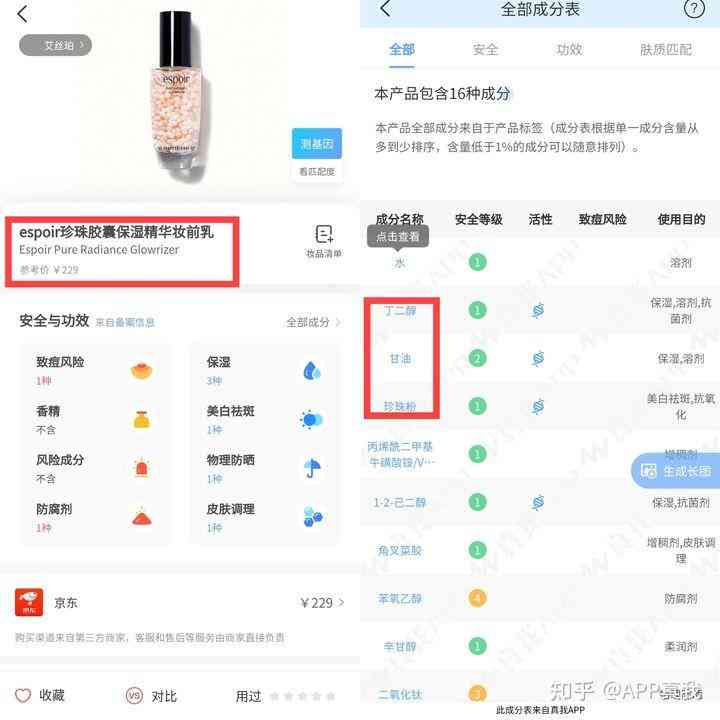The height and width of the screenshot is (720, 720).
Task: Tap the back arrow on product page
Action: [x=22, y=14]
